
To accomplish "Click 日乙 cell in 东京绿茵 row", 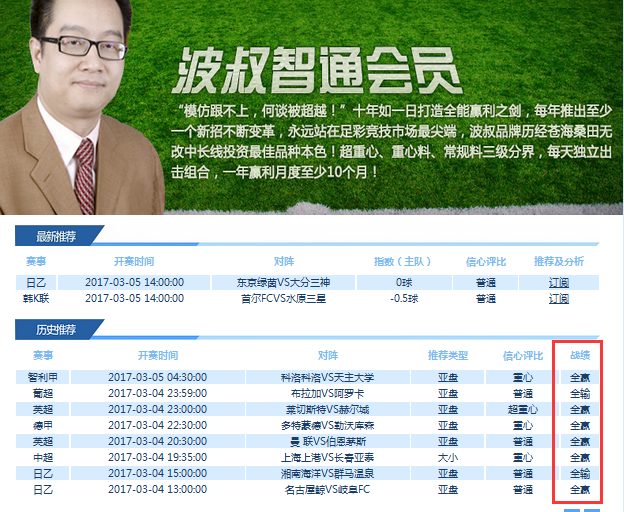I will 36,282.
